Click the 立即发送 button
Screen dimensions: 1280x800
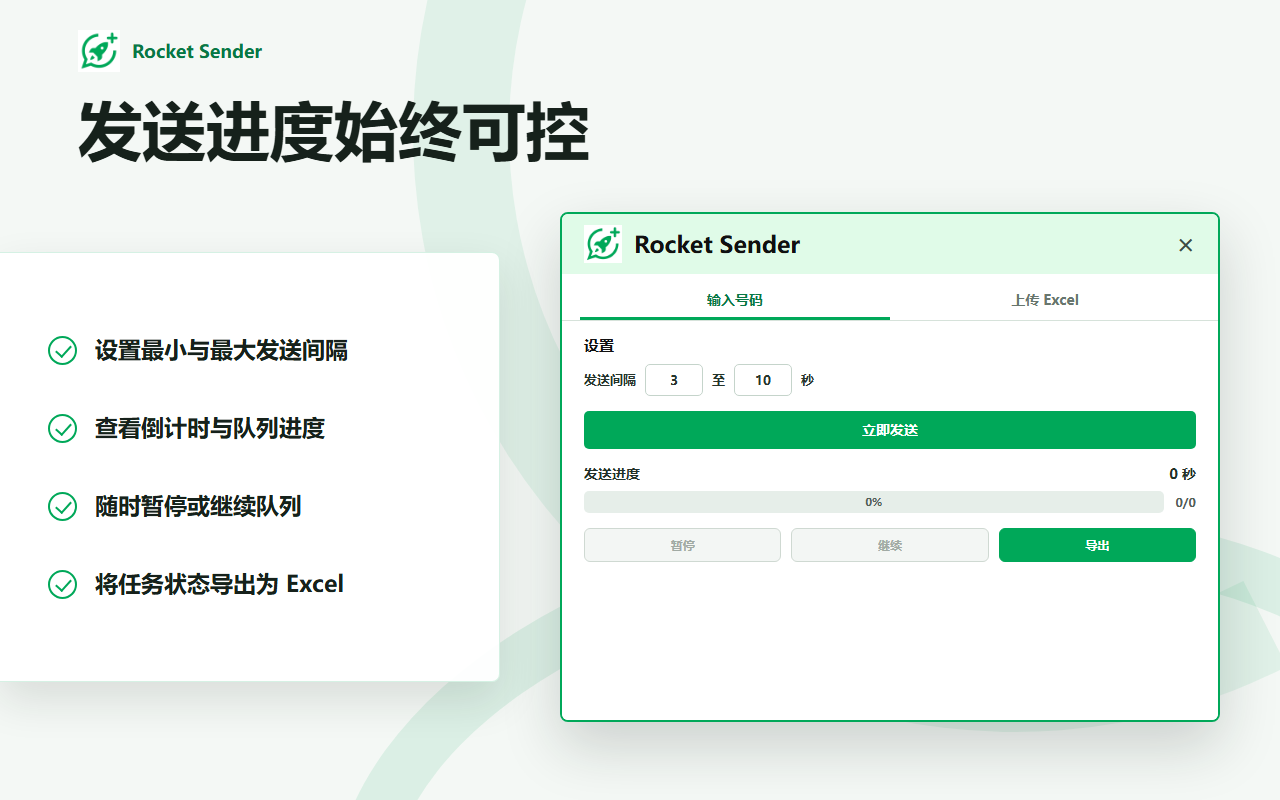tap(890, 430)
